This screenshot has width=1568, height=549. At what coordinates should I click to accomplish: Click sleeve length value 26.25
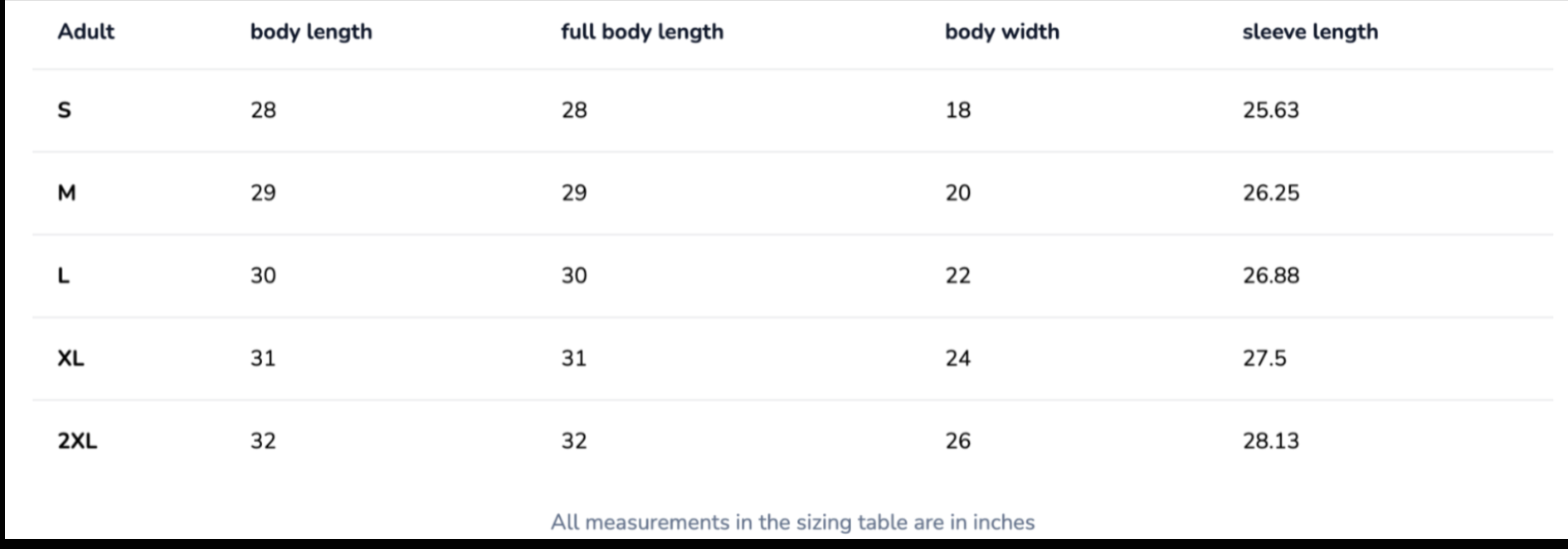pos(1270,193)
